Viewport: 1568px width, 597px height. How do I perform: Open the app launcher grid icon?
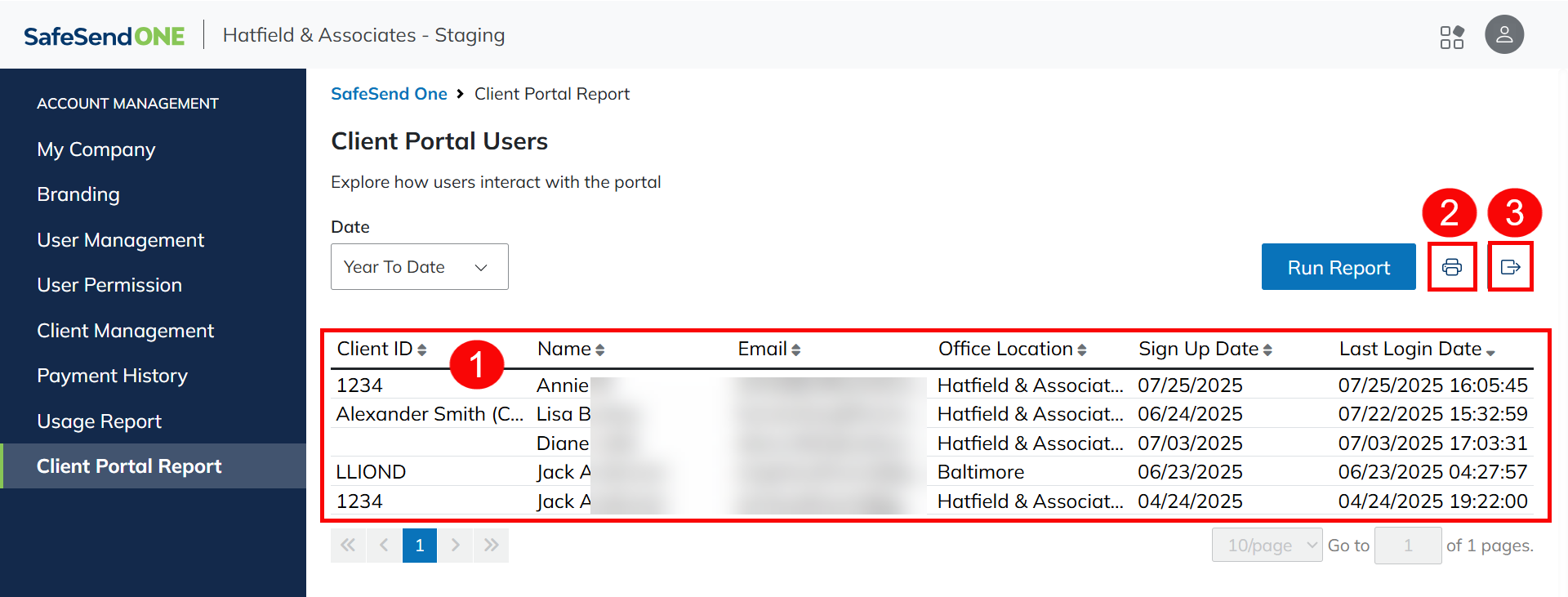coord(1451,37)
